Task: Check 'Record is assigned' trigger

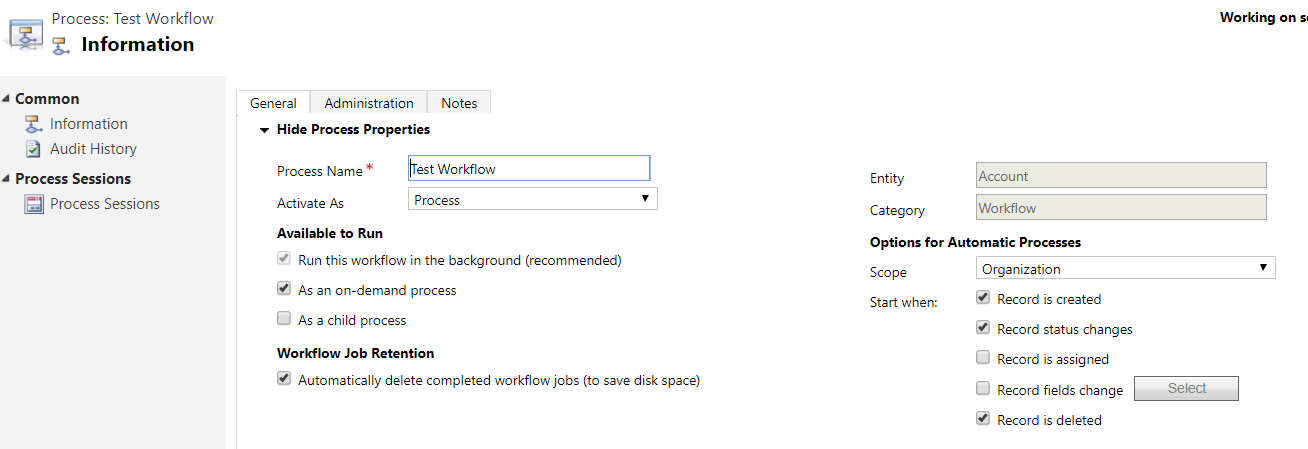Action: tap(983, 358)
